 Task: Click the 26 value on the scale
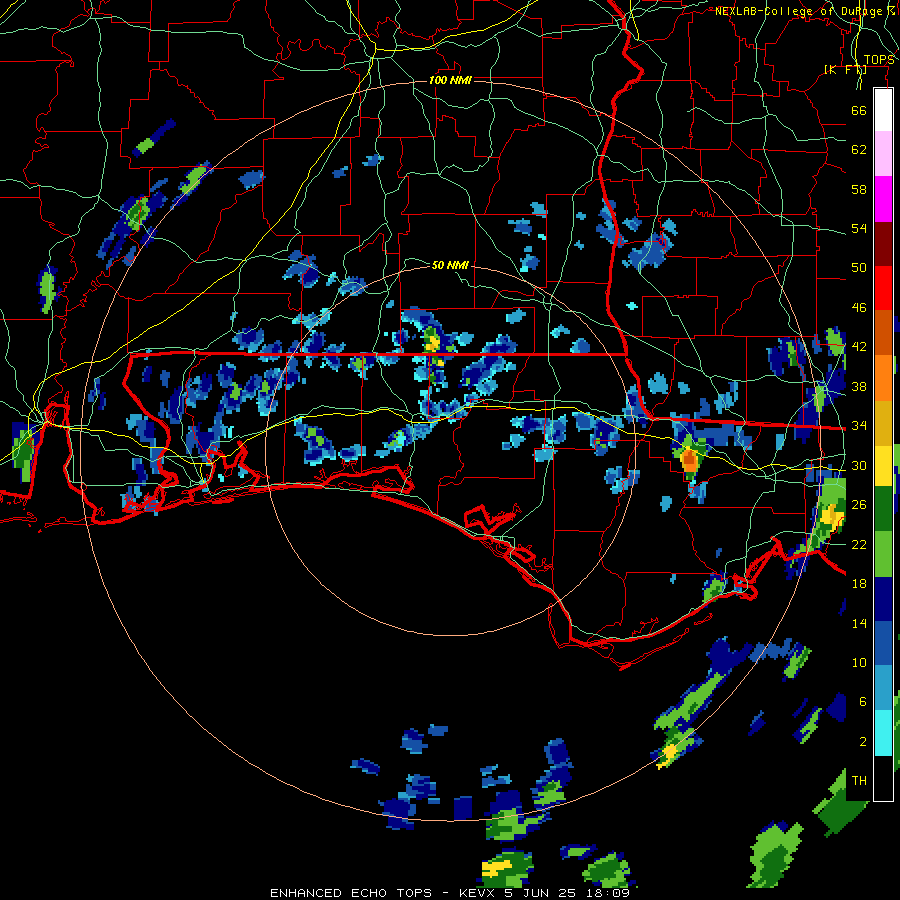859,505
